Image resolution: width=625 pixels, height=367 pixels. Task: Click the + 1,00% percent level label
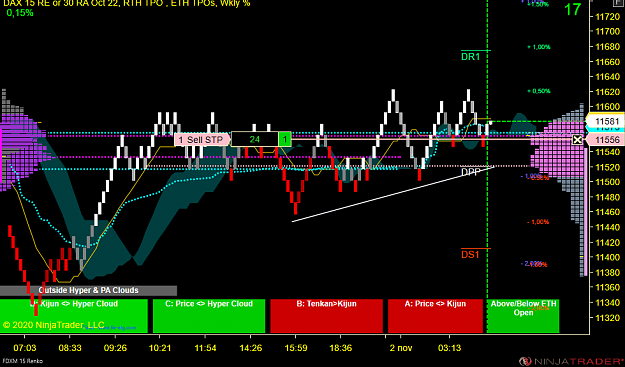pos(539,47)
